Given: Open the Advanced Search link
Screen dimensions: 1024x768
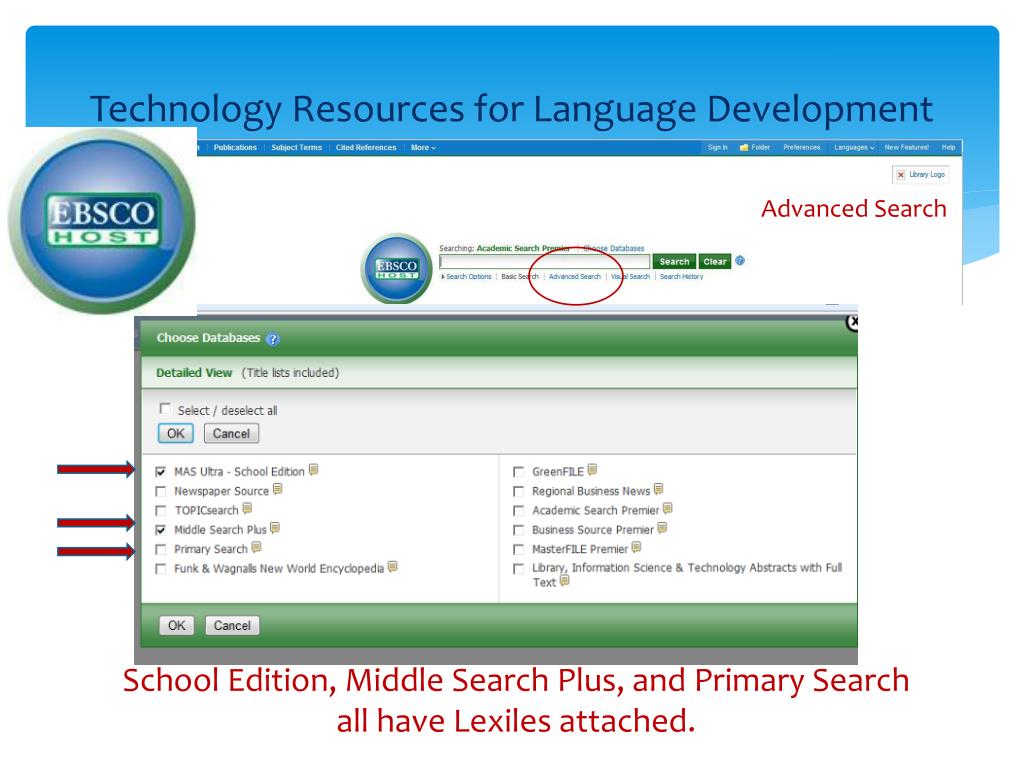Looking at the screenshot, I should click(x=575, y=277).
